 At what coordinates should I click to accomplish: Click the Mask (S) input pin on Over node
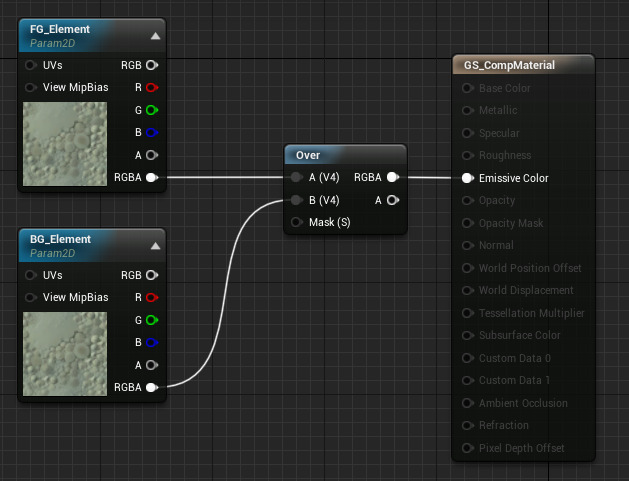point(296,222)
